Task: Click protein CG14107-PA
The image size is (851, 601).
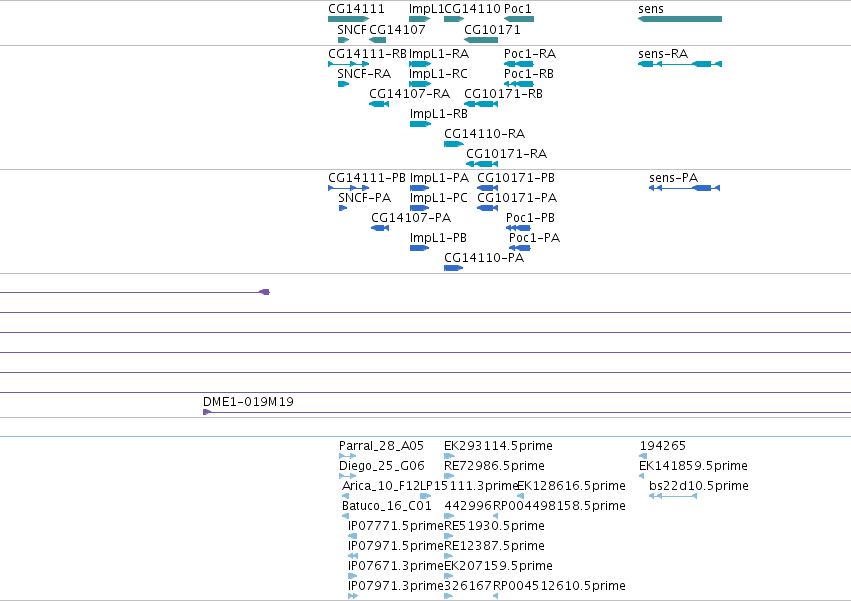Action: (x=380, y=229)
